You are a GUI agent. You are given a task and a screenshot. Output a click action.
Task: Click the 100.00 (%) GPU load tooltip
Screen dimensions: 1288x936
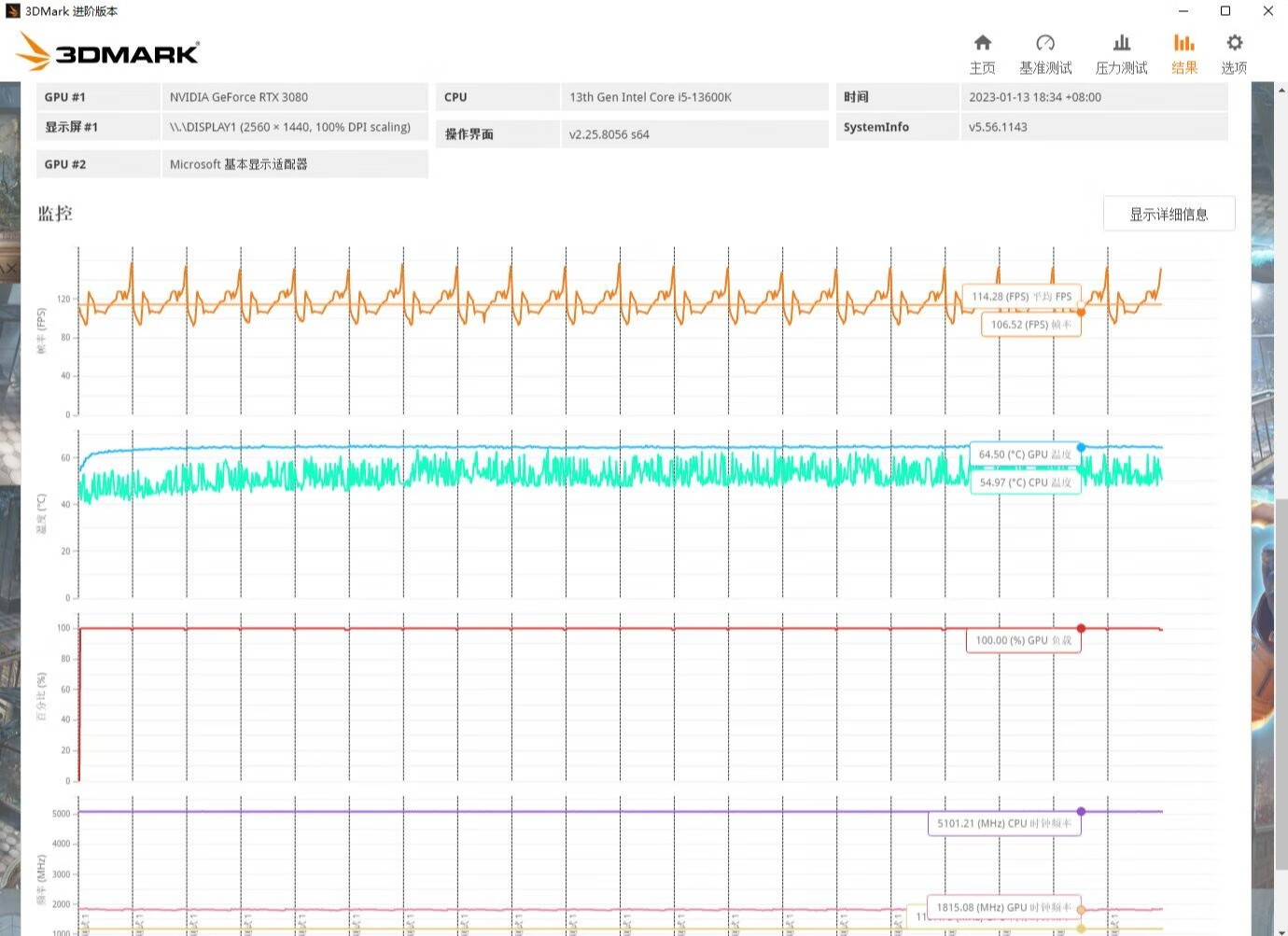click(x=1023, y=640)
